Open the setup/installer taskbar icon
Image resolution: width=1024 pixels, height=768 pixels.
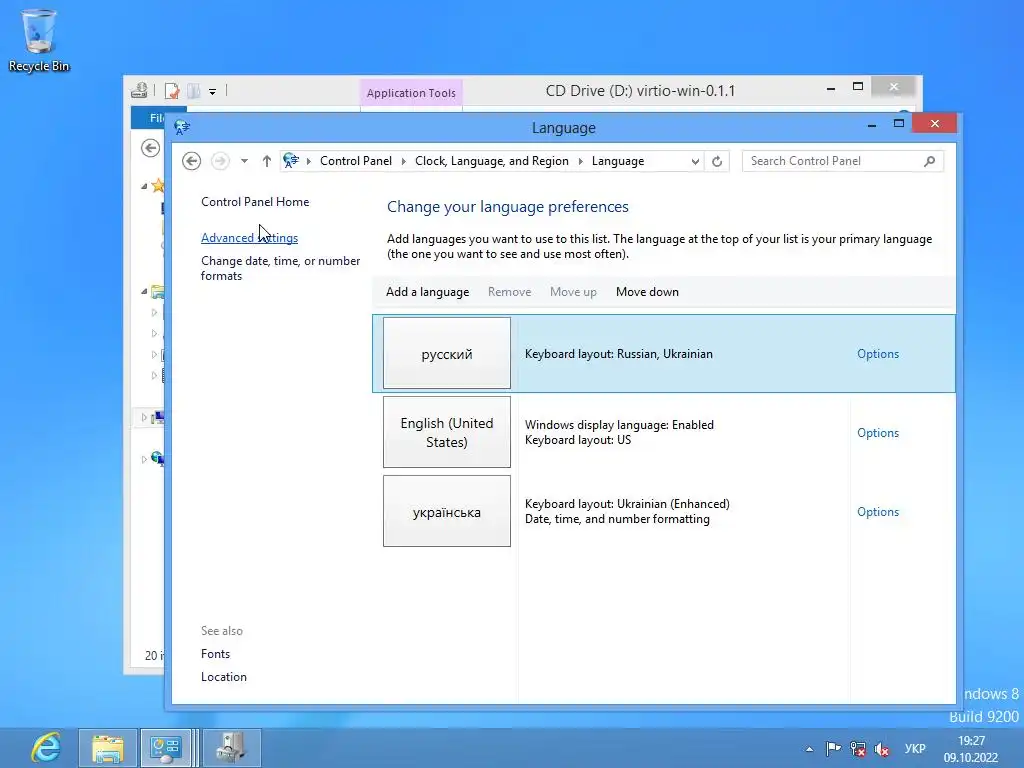[231, 748]
